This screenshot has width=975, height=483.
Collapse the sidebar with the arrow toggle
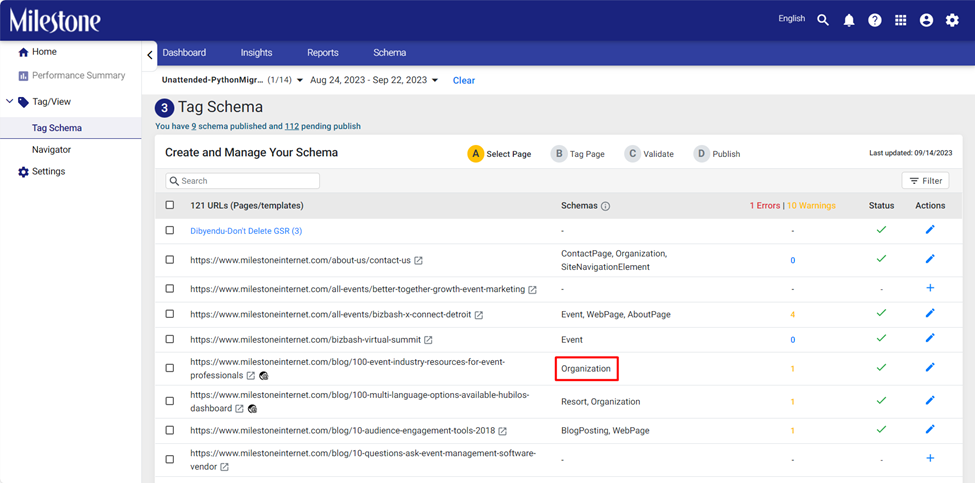pyautogui.click(x=149, y=55)
